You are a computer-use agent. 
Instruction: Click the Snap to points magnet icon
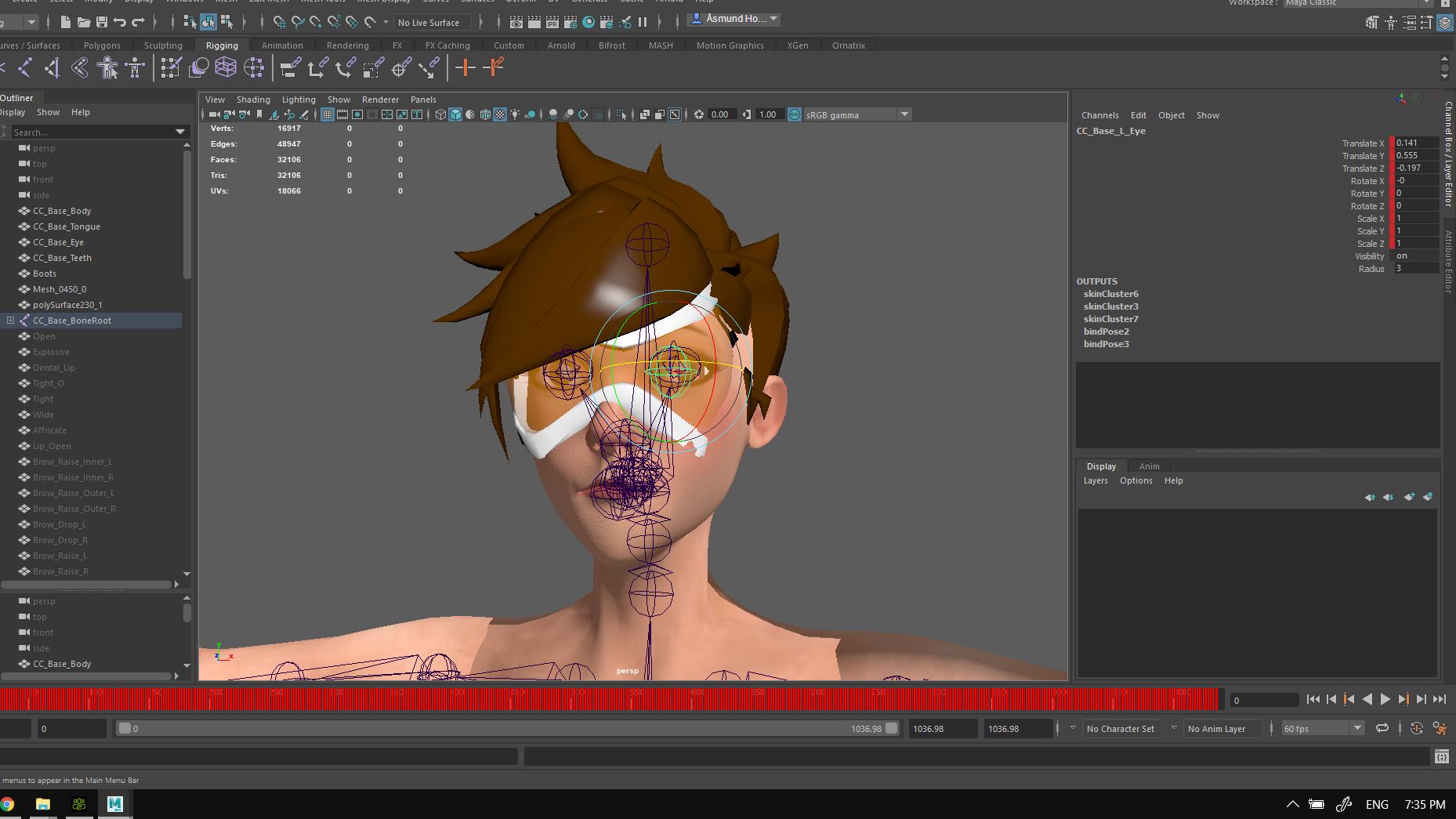pos(315,22)
